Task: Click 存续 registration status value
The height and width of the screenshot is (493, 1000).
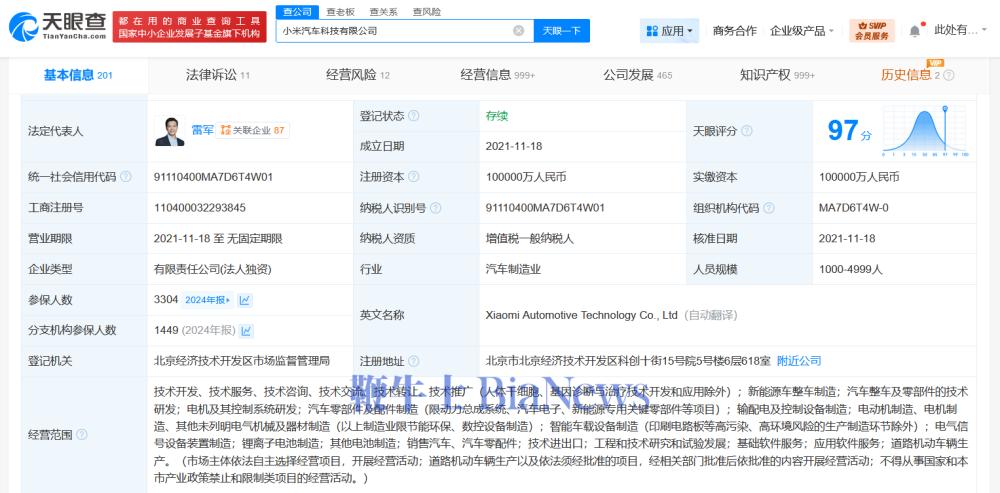Action: (497, 116)
